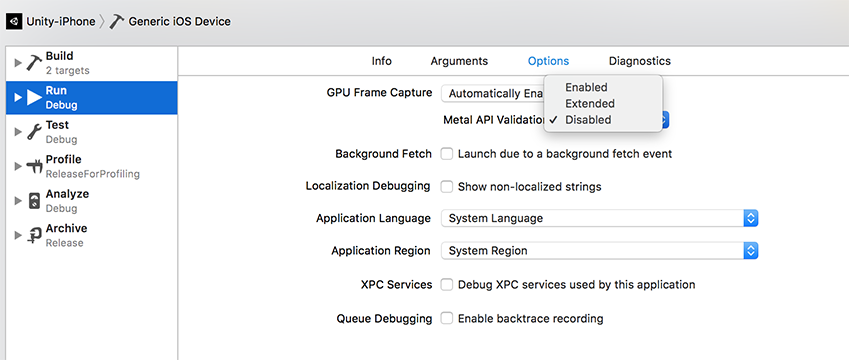Image resolution: width=849 pixels, height=360 pixels.
Task: Click the Profile instrument icon
Action: pos(35,166)
